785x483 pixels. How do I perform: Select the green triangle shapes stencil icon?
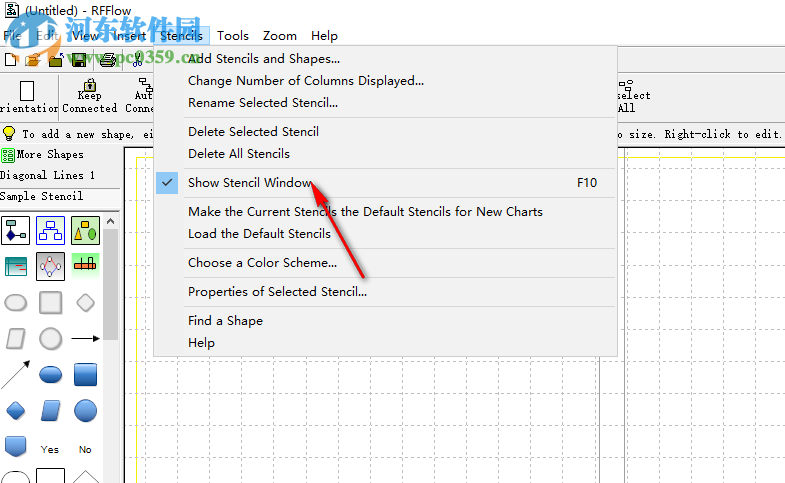pyautogui.click(x=85, y=231)
